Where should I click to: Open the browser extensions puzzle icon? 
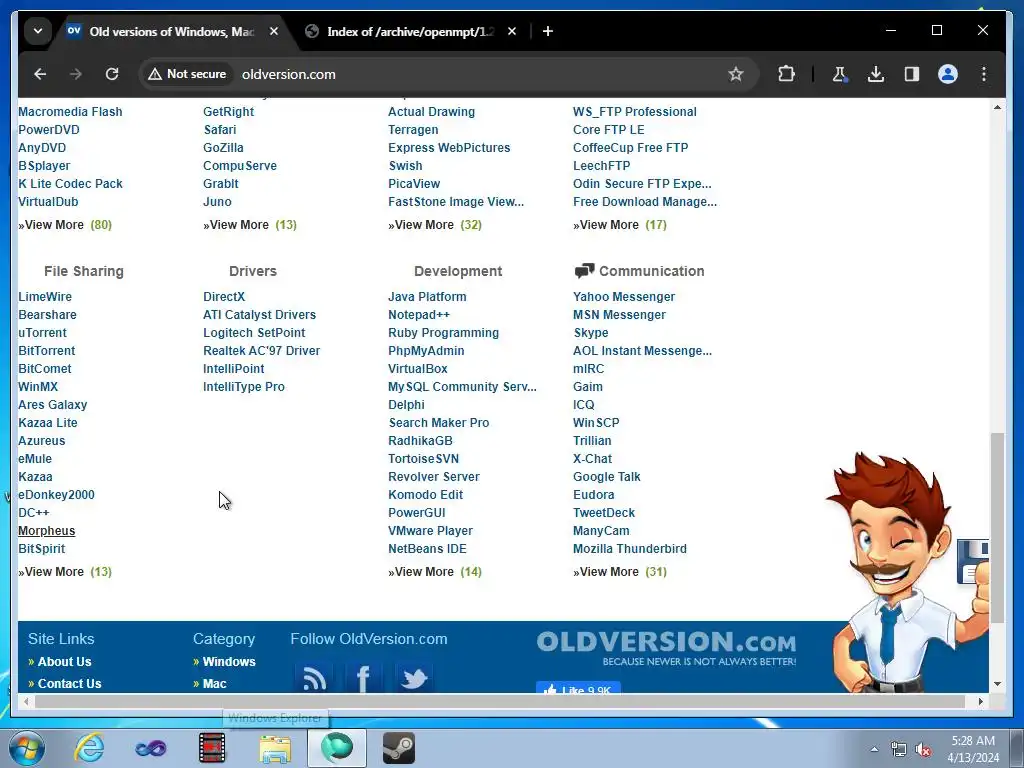(x=786, y=74)
